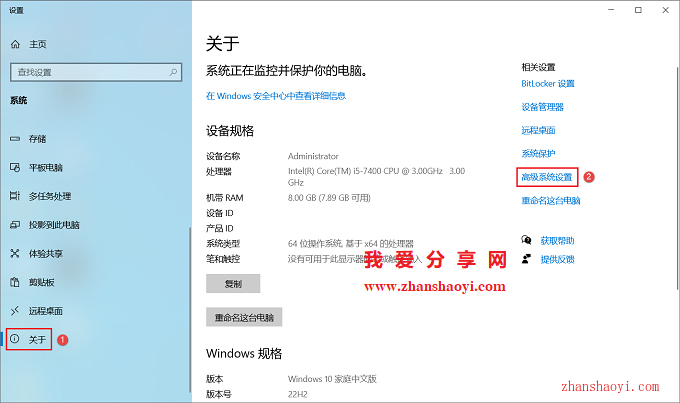Open 关于 page in sidebar

click(37, 339)
